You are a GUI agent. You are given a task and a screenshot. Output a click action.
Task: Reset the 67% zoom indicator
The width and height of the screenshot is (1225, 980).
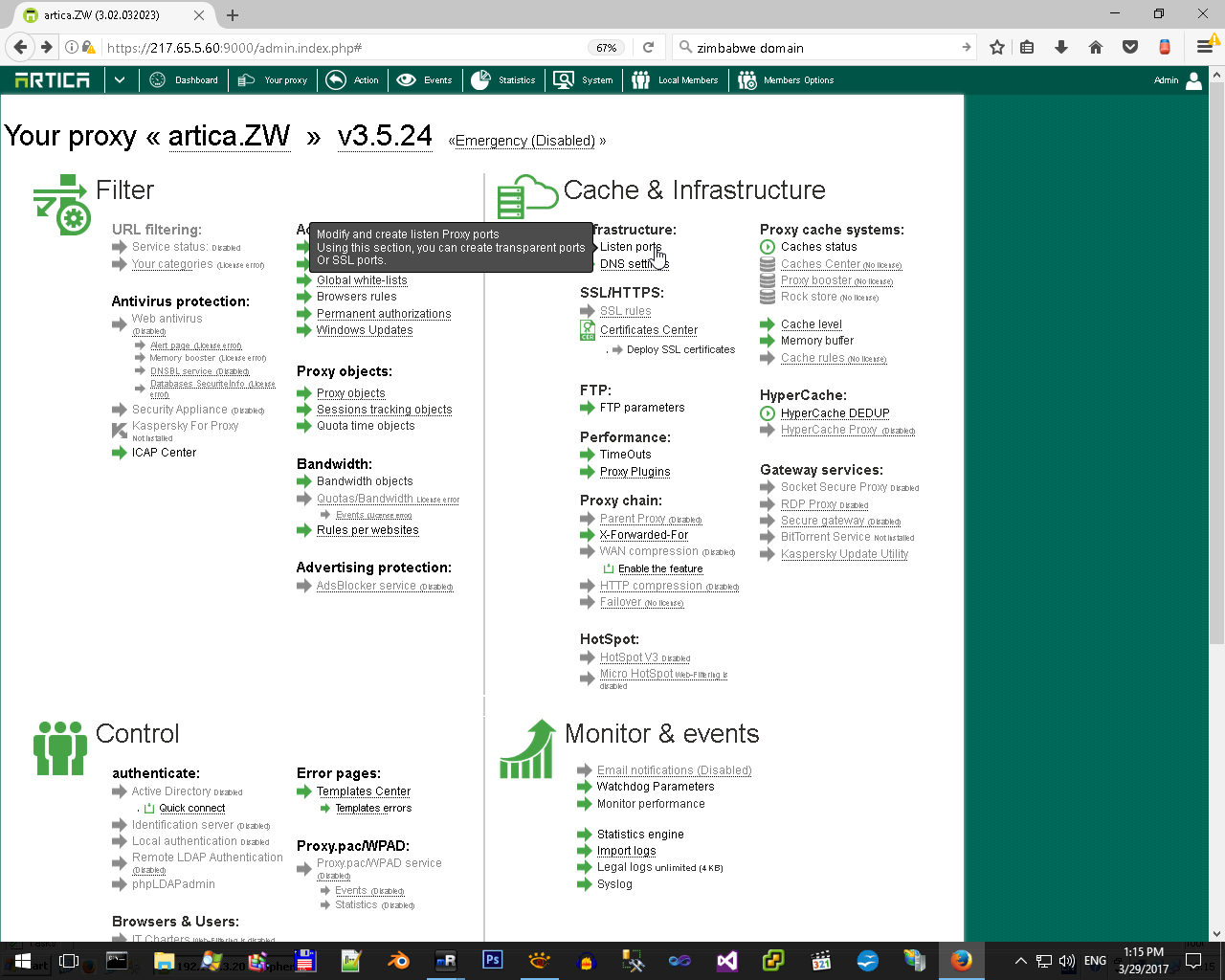click(607, 48)
